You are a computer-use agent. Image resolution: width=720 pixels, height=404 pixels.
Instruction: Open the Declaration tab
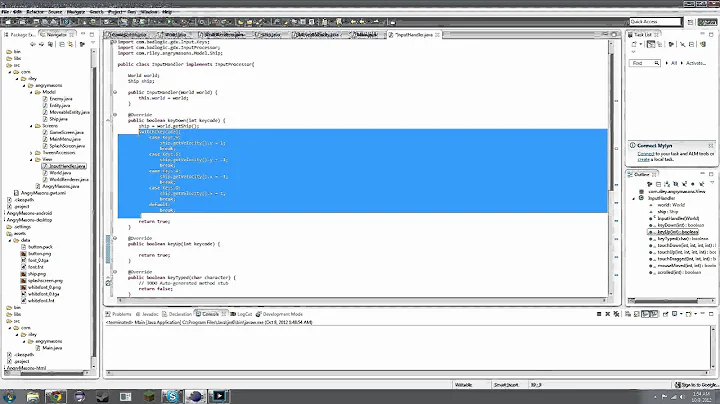click(177, 314)
